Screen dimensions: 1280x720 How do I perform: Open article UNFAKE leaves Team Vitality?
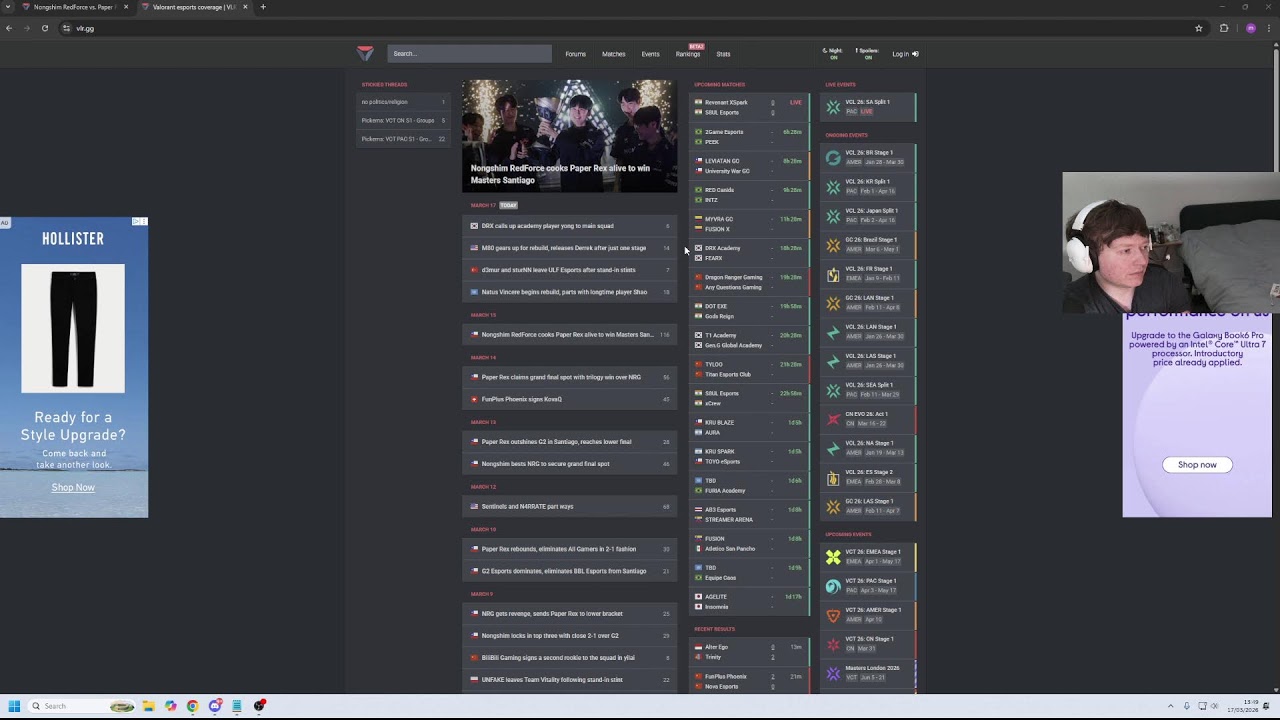[x=570, y=680]
